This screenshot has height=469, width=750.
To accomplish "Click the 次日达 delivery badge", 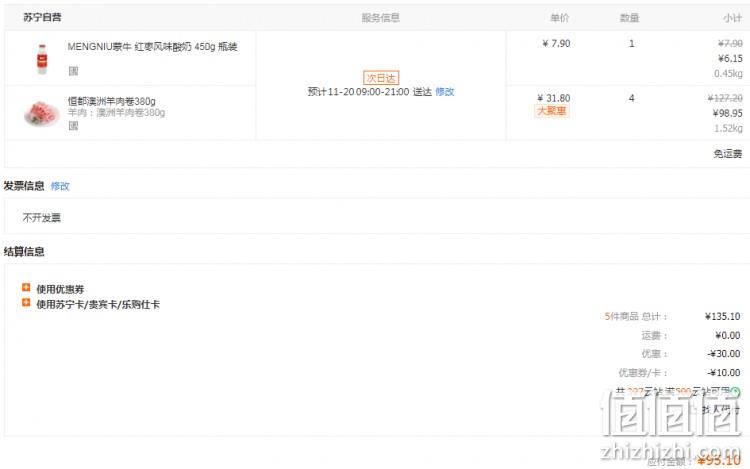I will tap(381, 77).
